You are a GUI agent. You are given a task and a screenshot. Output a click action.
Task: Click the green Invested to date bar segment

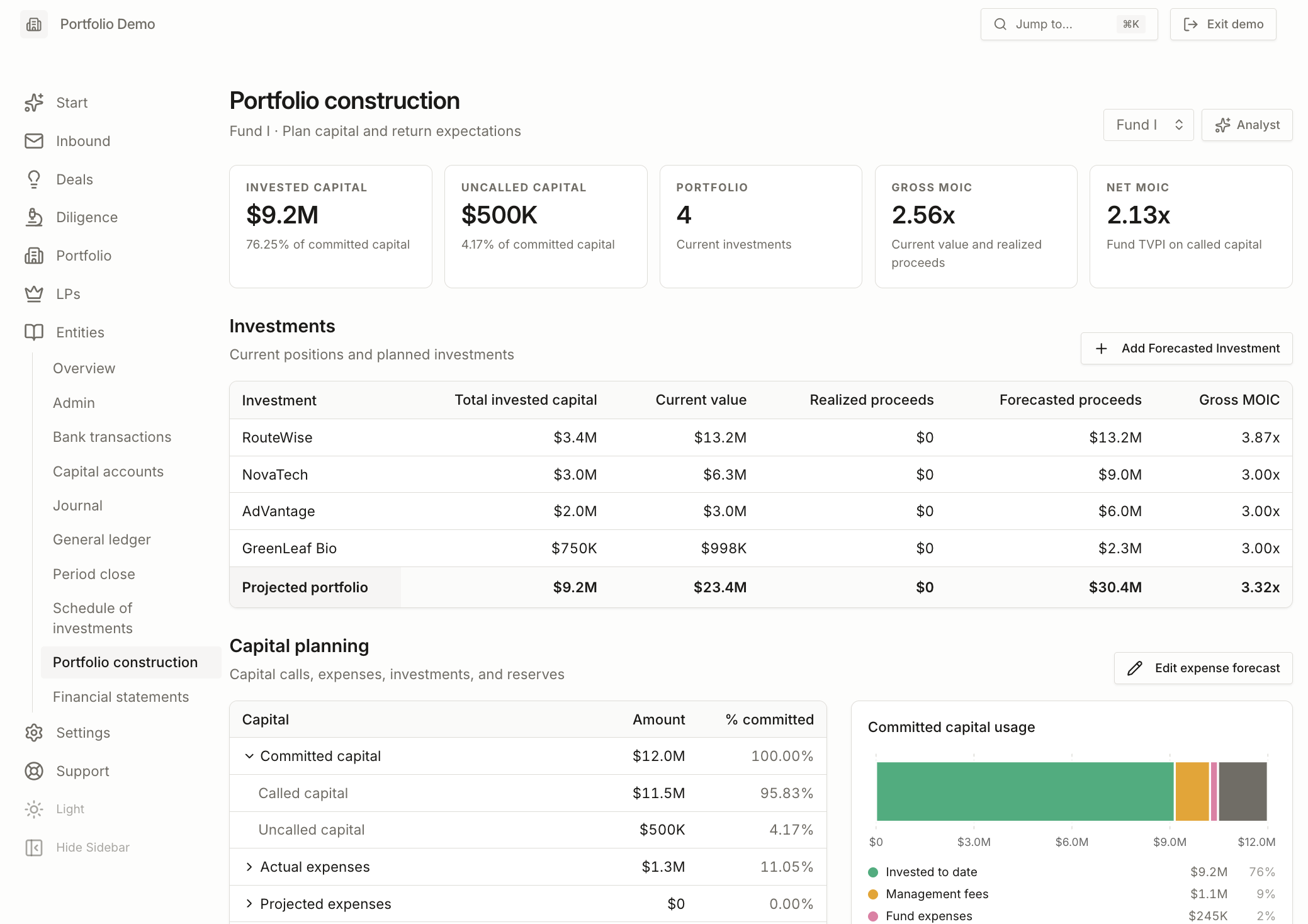pyautogui.click(x=1025, y=792)
